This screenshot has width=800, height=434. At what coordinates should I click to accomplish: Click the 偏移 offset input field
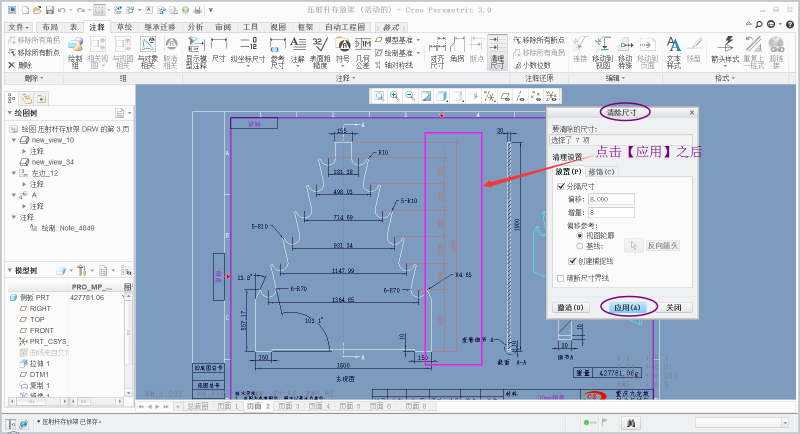click(x=611, y=199)
